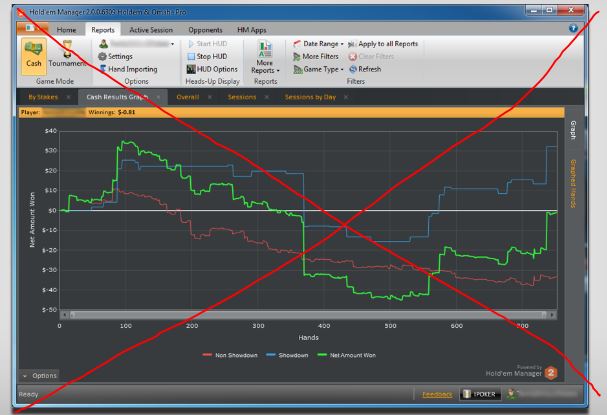Click the application menu orb button

(32, 29)
